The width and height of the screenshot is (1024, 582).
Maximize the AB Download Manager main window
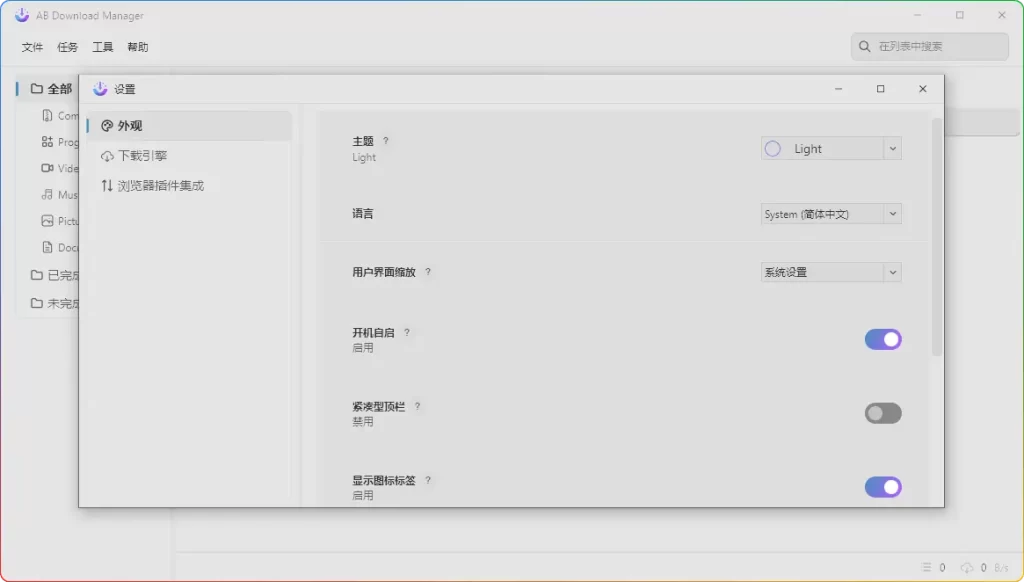click(x=959, y=15)
